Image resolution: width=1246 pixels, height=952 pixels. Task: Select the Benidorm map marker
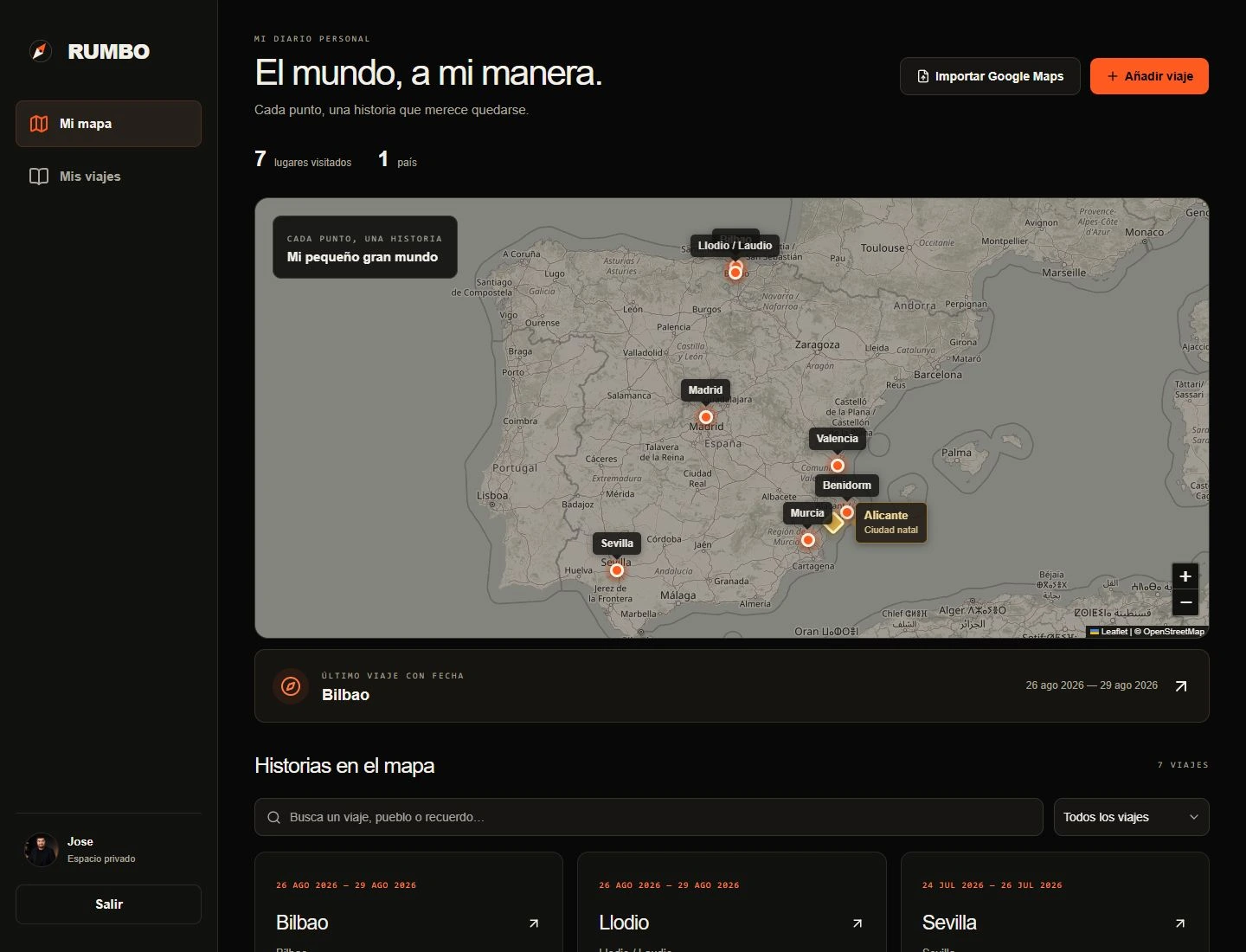pyautogui.click(x=847, y=512)
